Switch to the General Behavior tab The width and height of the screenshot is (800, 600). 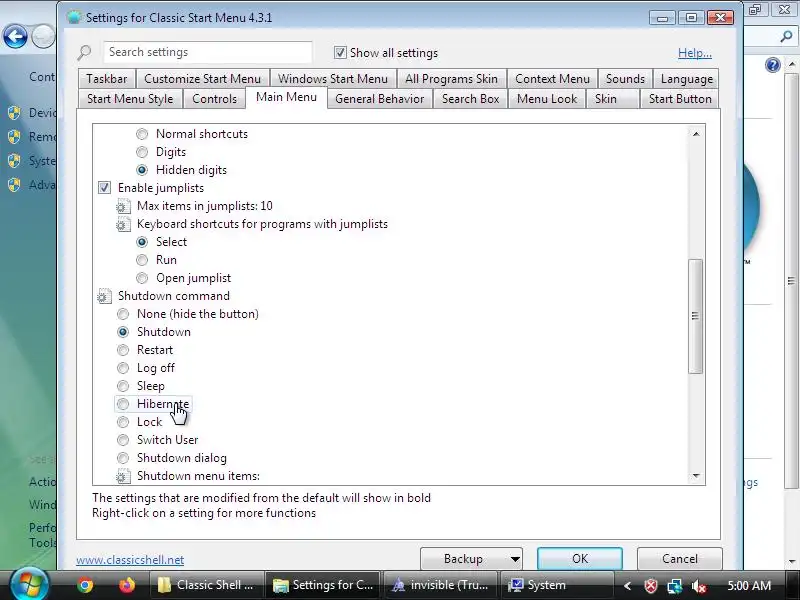(x=380, y=99)
